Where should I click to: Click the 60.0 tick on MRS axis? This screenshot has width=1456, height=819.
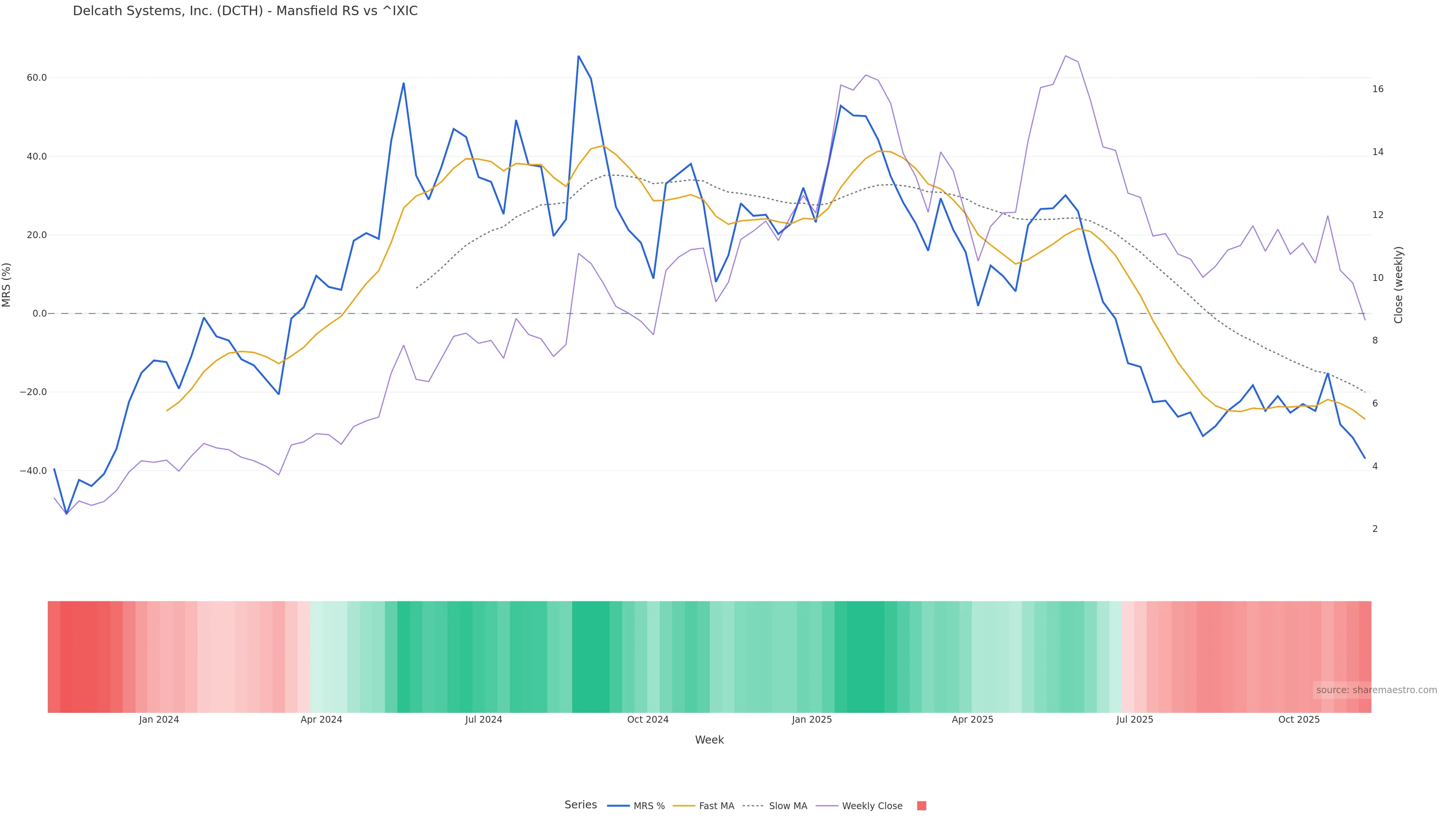(x=37, y=78)
